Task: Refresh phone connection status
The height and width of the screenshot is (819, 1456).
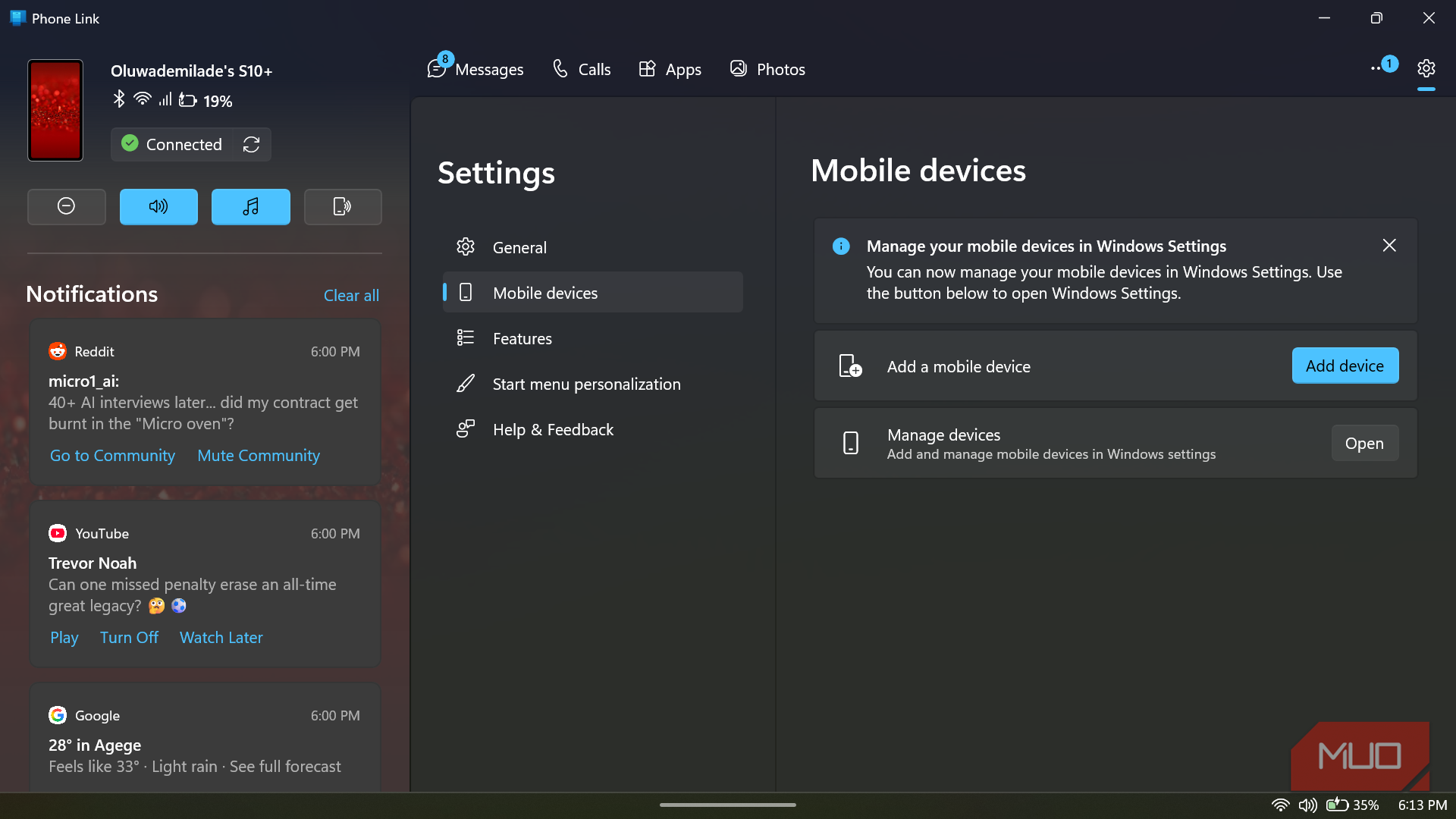Action: coord(252,144)
